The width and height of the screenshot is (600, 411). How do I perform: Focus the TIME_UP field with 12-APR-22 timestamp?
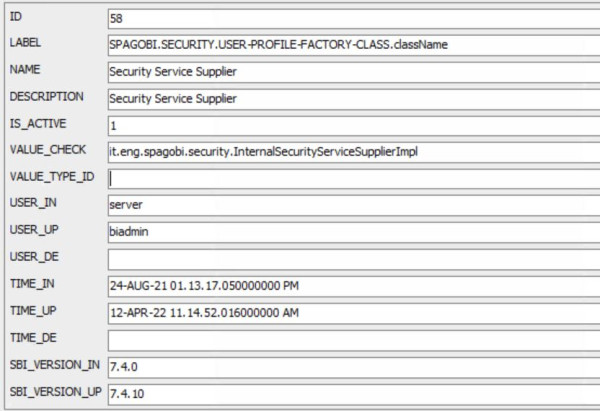point(354,313)
